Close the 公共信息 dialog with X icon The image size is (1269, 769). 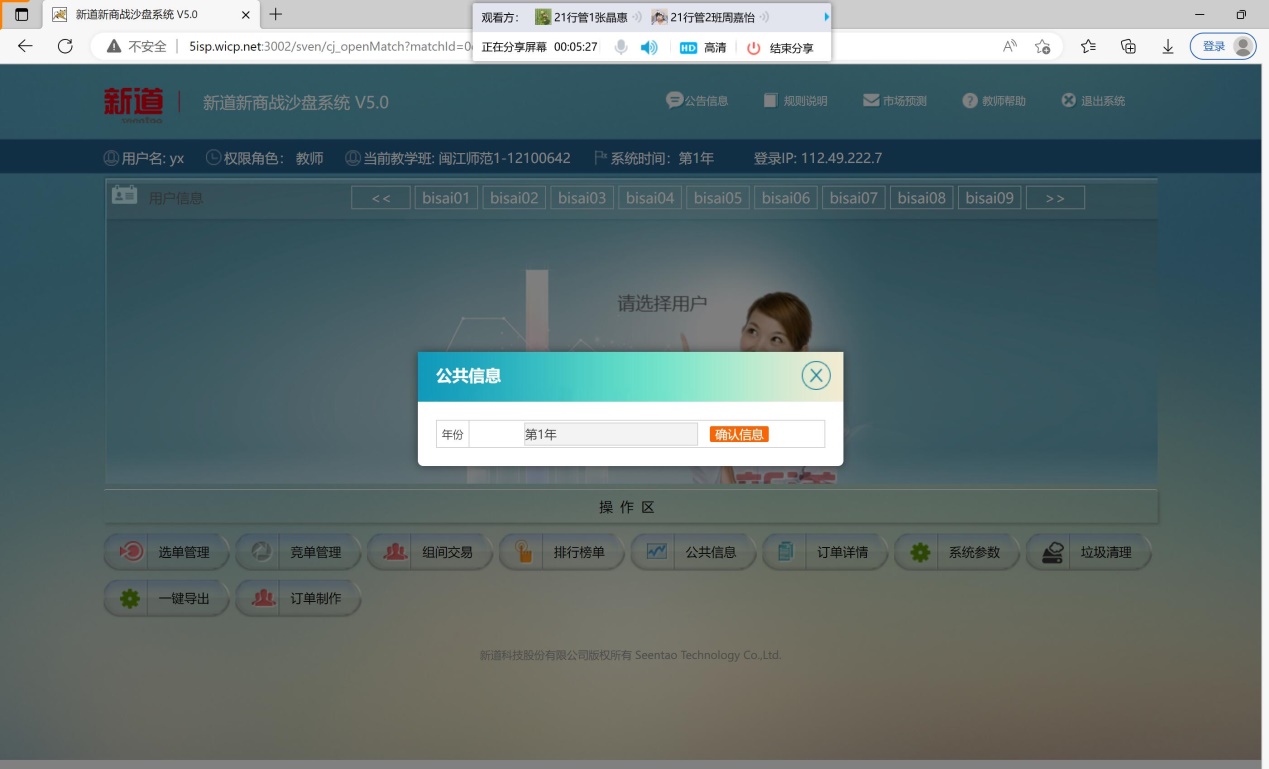point(816,376)
